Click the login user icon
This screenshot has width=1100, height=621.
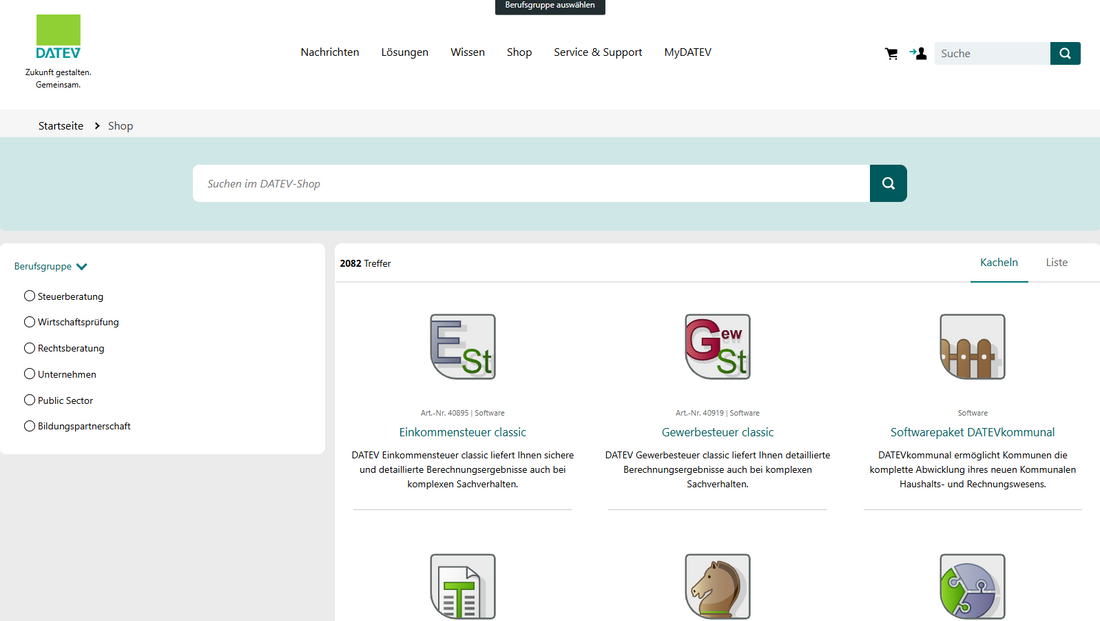pos(917,53)
